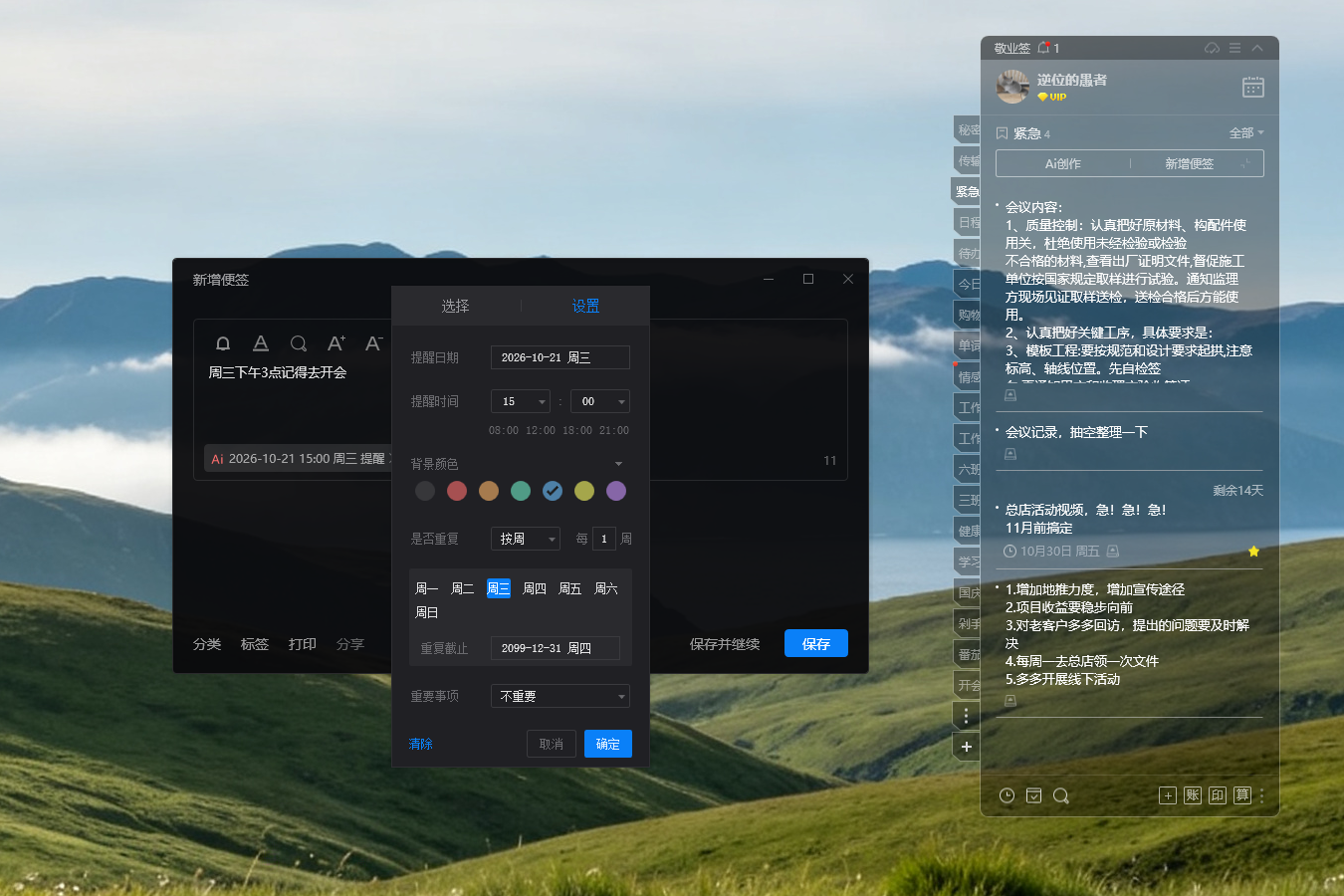Toggle 周日 in repeat weekdays
The height and width of the screenshot is (896, 1344).
[426, 612]
